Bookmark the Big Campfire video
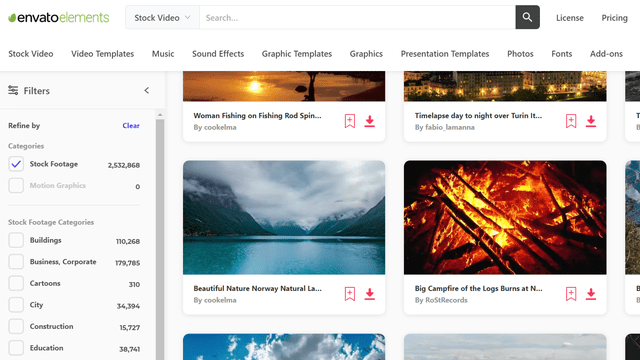640x360 pixels. (571, 294)
